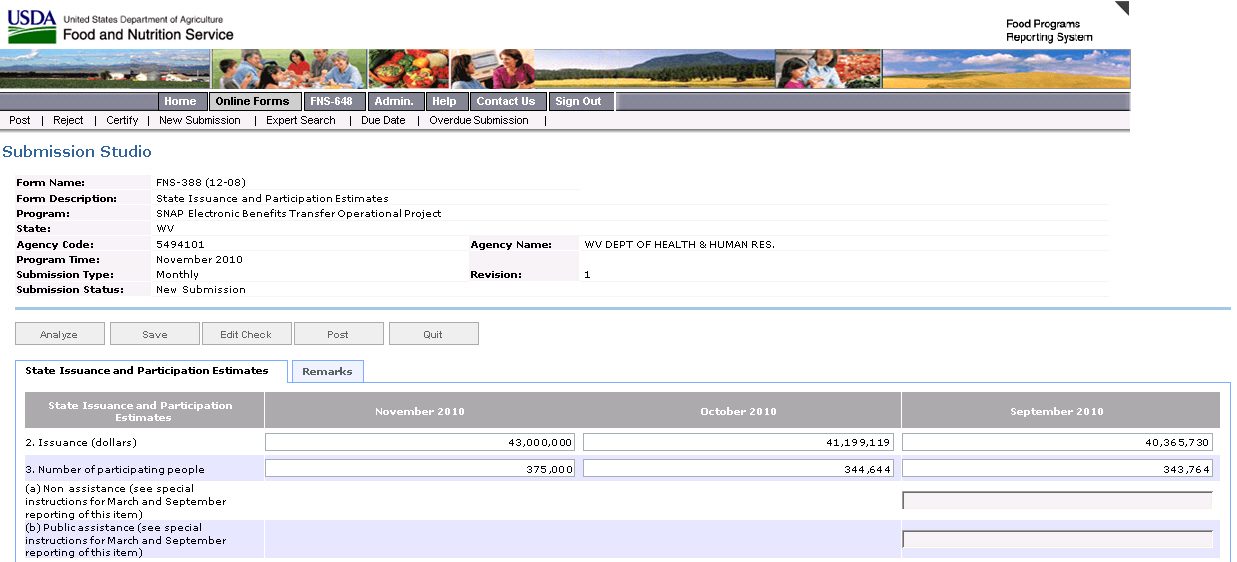Click the Certify submenu link
This screenshot has width=1237, height=562.
(x=122, y=120)
